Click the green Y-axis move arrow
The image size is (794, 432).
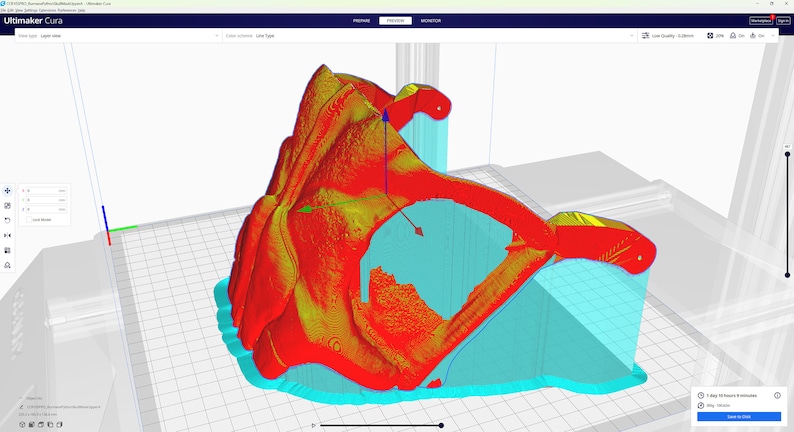303,209
